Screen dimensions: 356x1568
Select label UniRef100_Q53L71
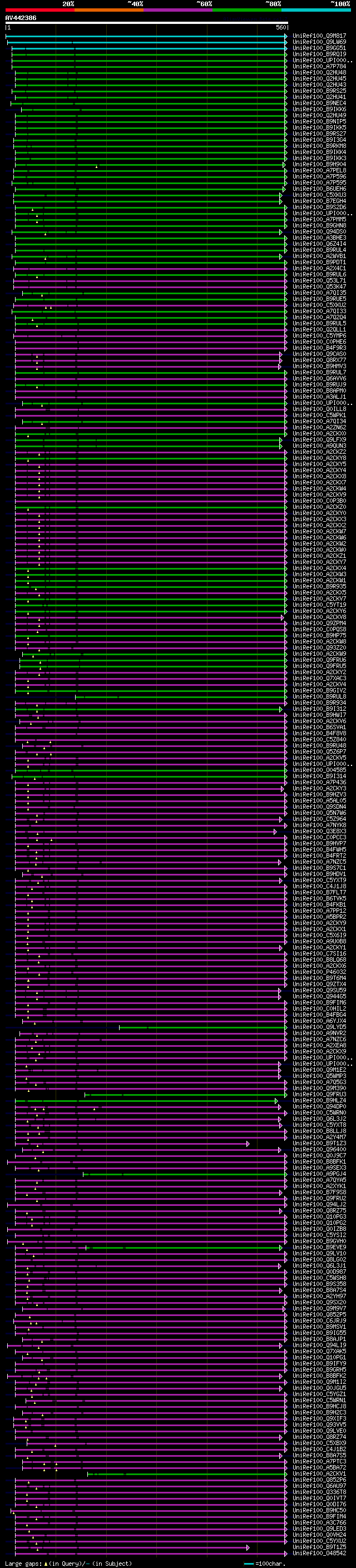pos(319,280)
